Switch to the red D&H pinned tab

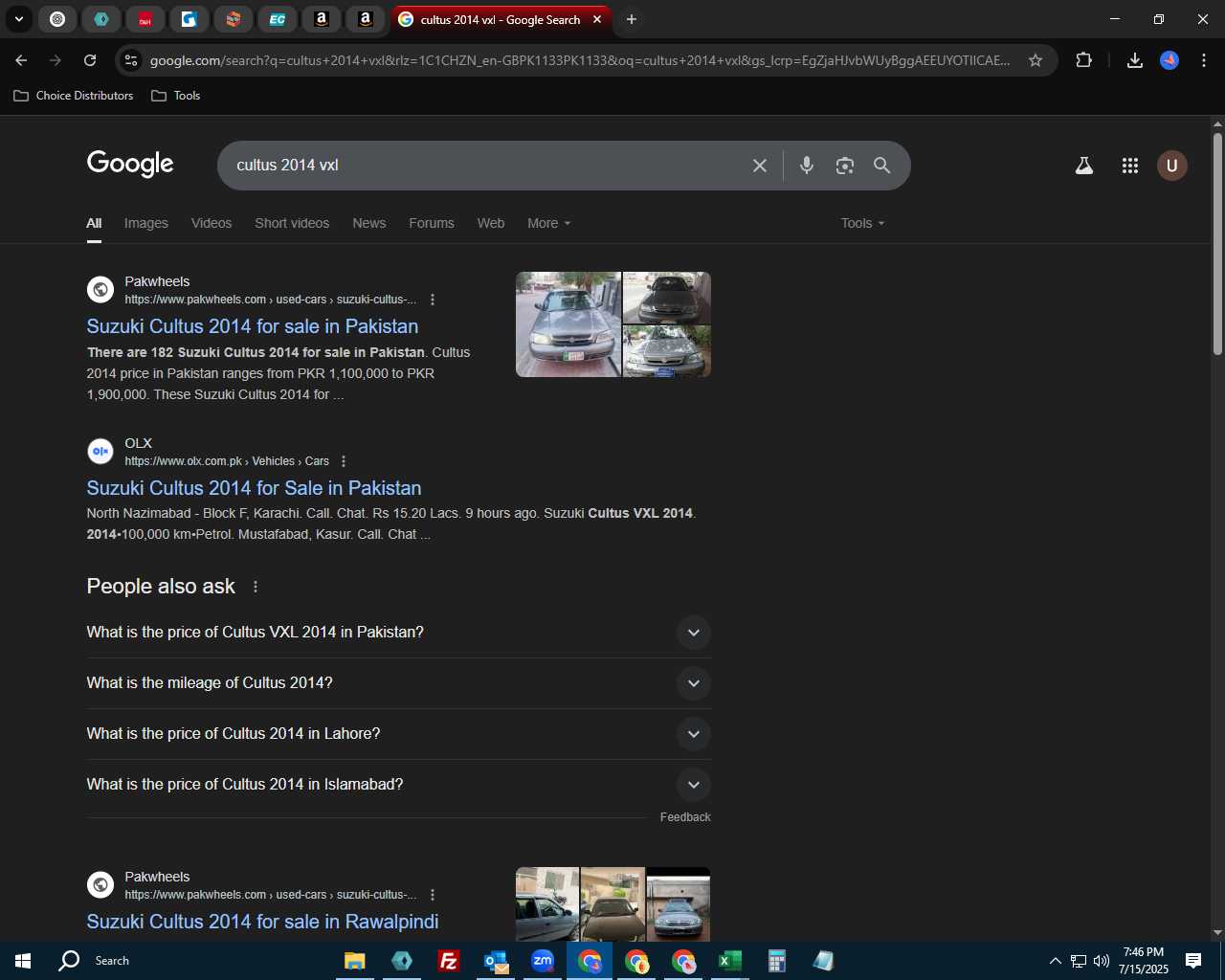(145, 19)
